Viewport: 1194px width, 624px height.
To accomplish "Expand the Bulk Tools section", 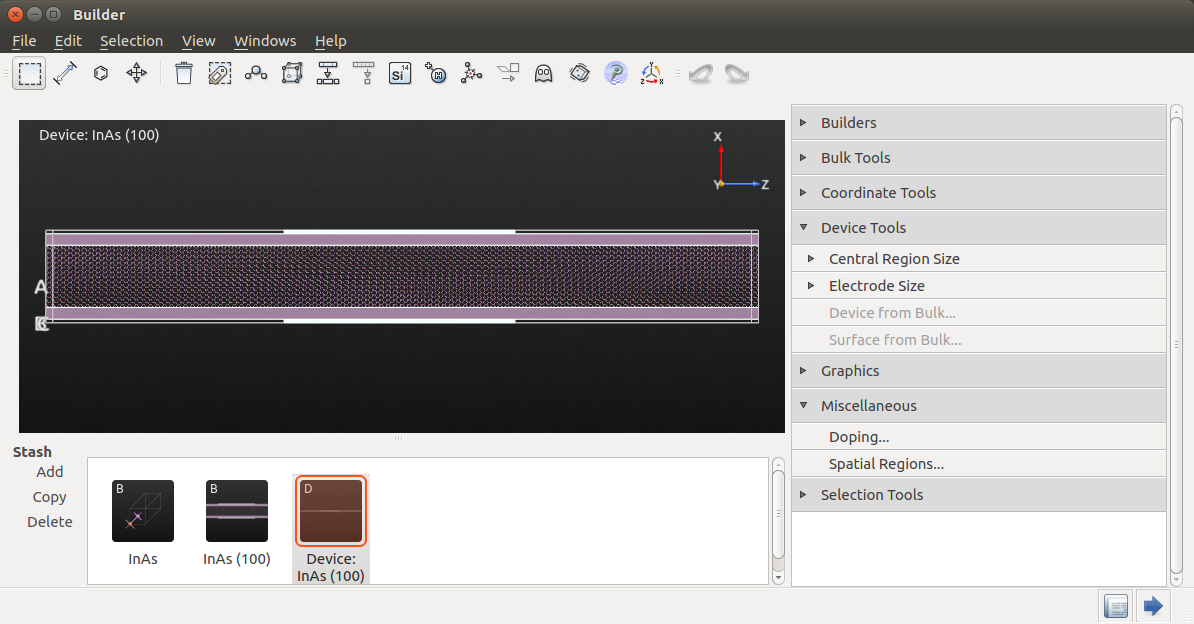I will pyautogui.click(x=979, y=158).
